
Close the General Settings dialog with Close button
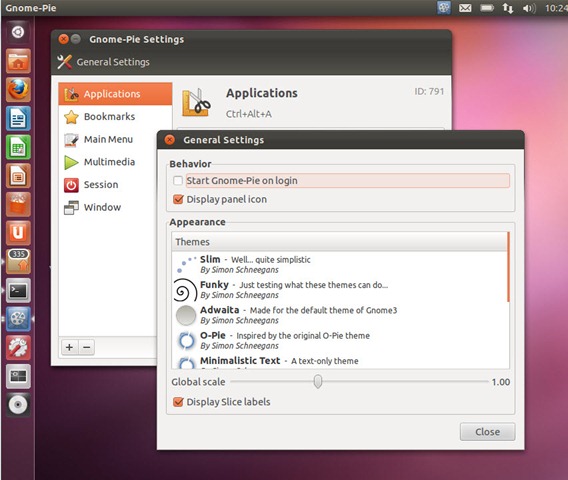pyautogui.click(x=487, y=432)
